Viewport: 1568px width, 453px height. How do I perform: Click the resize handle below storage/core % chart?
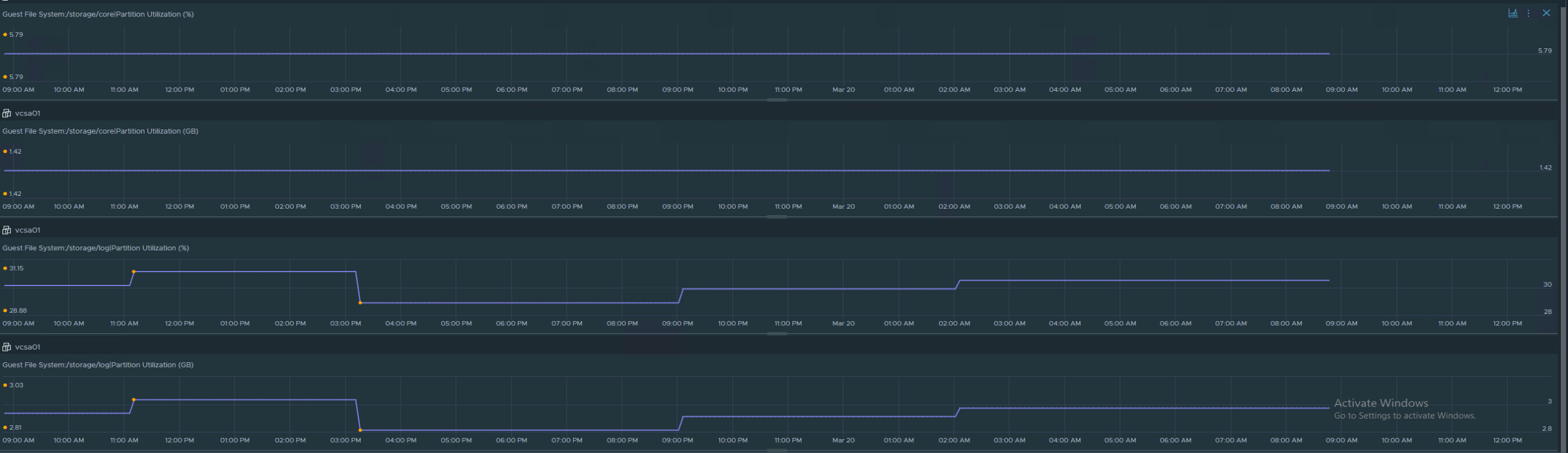click(x=777, y=100)
